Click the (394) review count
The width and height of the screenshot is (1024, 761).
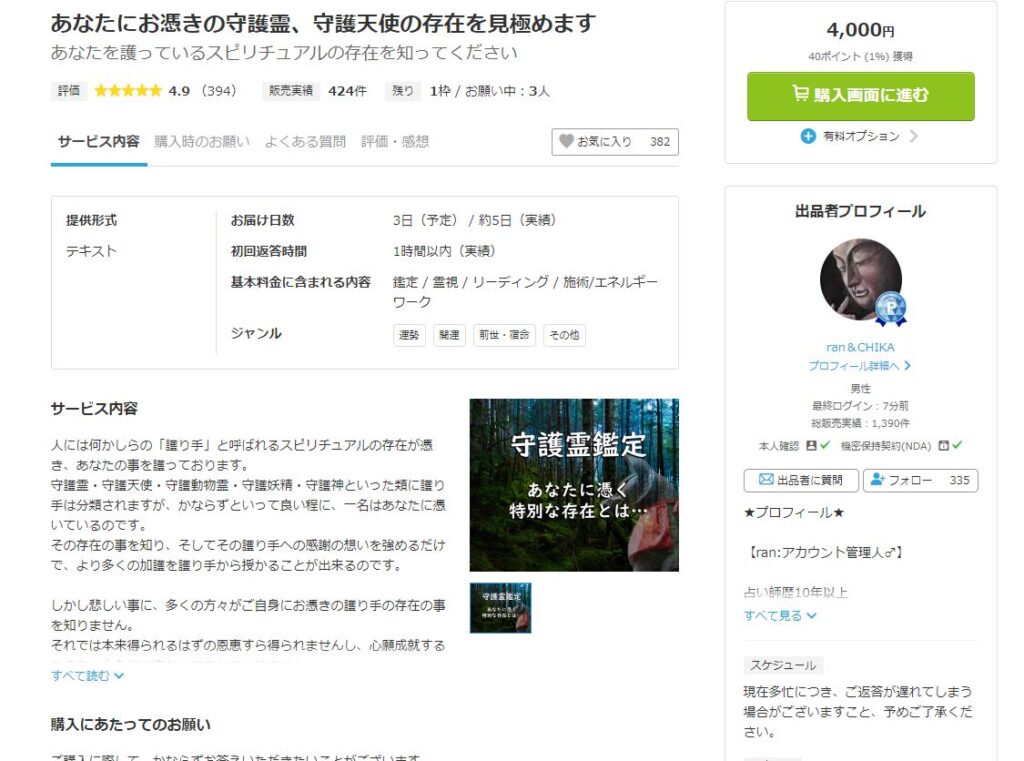[x=219, y=91]
